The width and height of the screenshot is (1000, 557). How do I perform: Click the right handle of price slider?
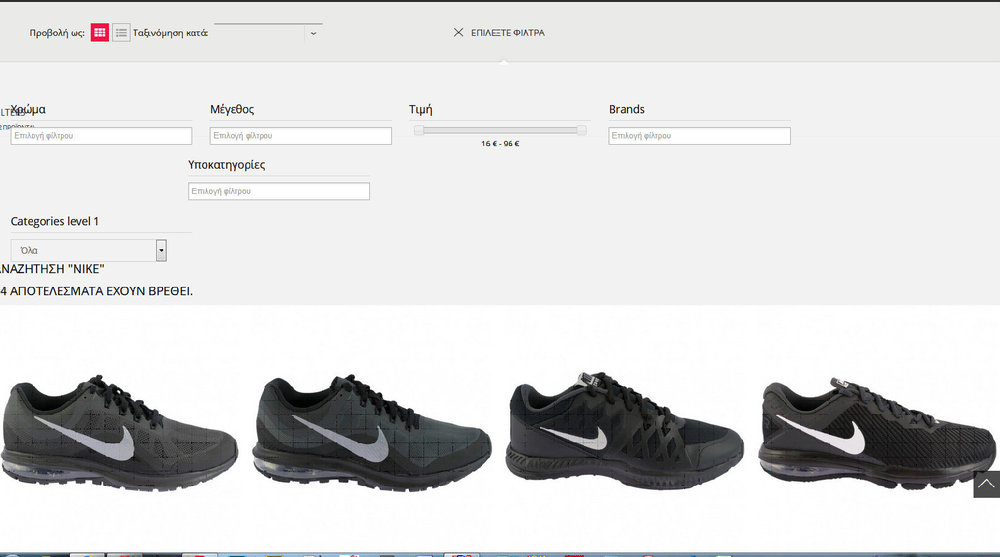[582, 130]
